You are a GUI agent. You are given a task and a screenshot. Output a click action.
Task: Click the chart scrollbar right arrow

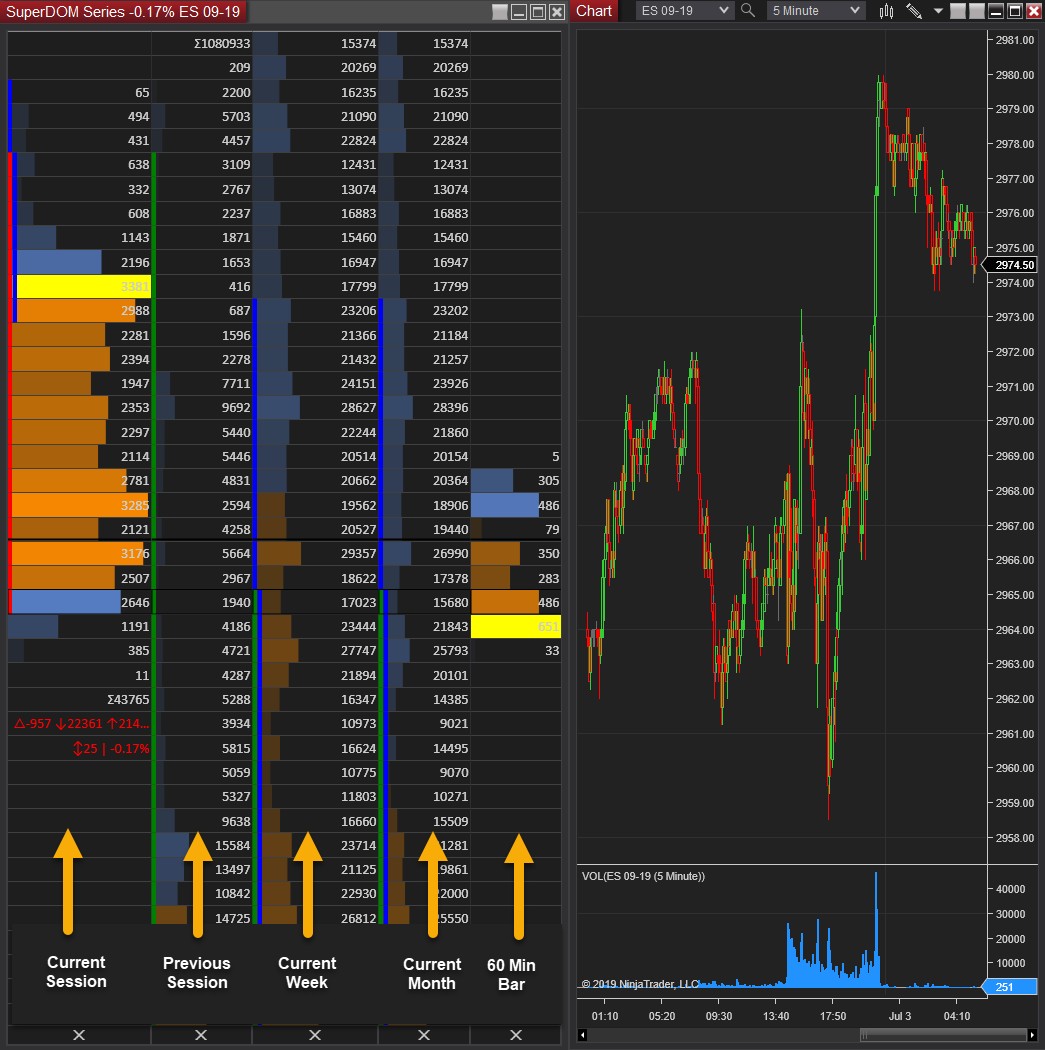pos(1032,1035)
